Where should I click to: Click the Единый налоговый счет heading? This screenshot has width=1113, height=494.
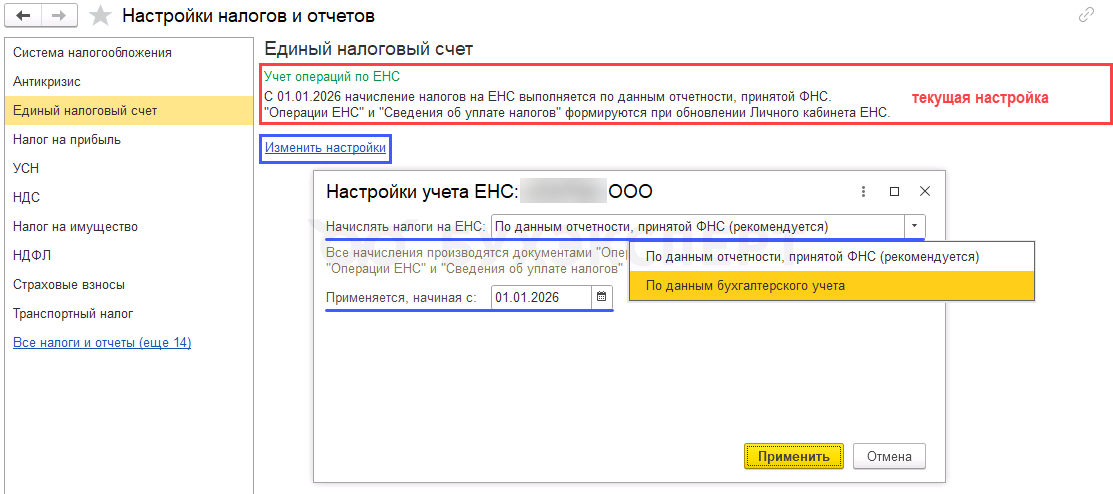click(x=368, y=49)
